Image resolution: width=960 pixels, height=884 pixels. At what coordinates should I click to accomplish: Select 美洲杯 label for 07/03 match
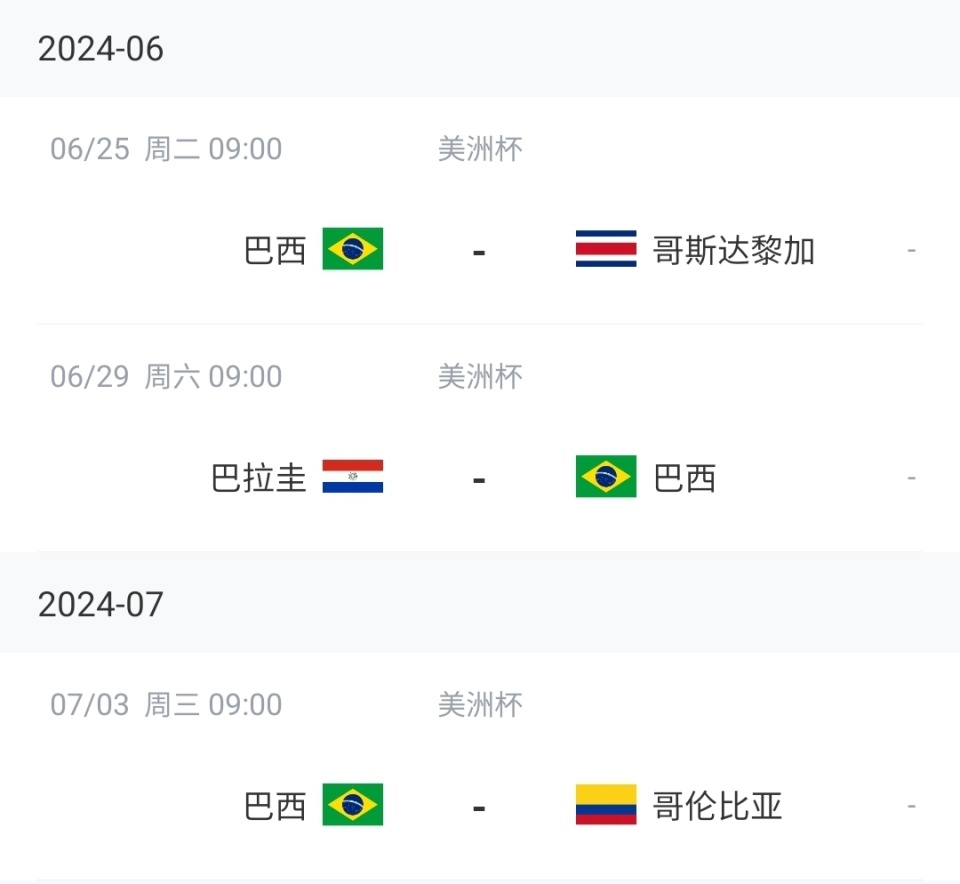pos(480,705)
